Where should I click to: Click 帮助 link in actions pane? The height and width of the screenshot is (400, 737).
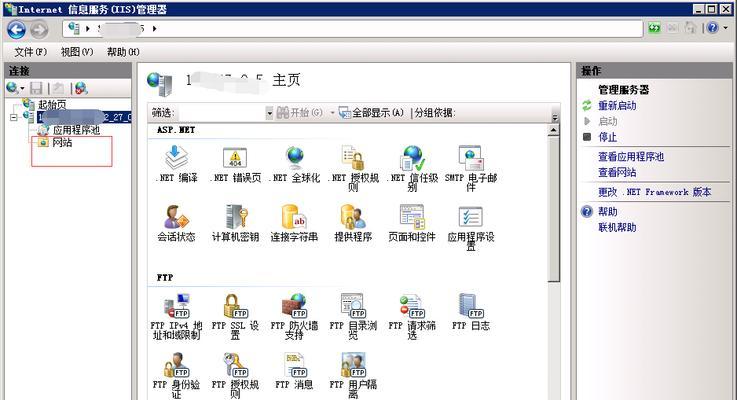(608, 212)
